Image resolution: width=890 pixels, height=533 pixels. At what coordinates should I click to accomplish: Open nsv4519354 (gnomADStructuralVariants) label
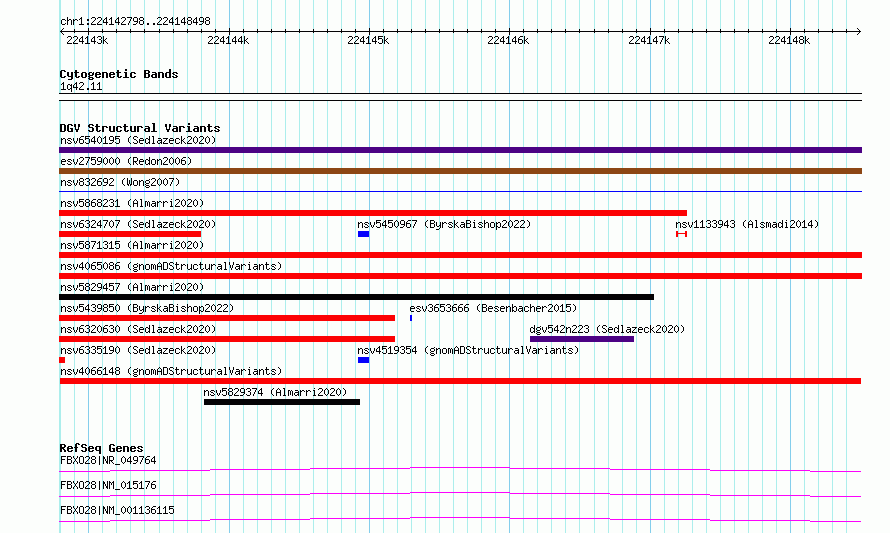pyautogui.click(x=468, y=350)
